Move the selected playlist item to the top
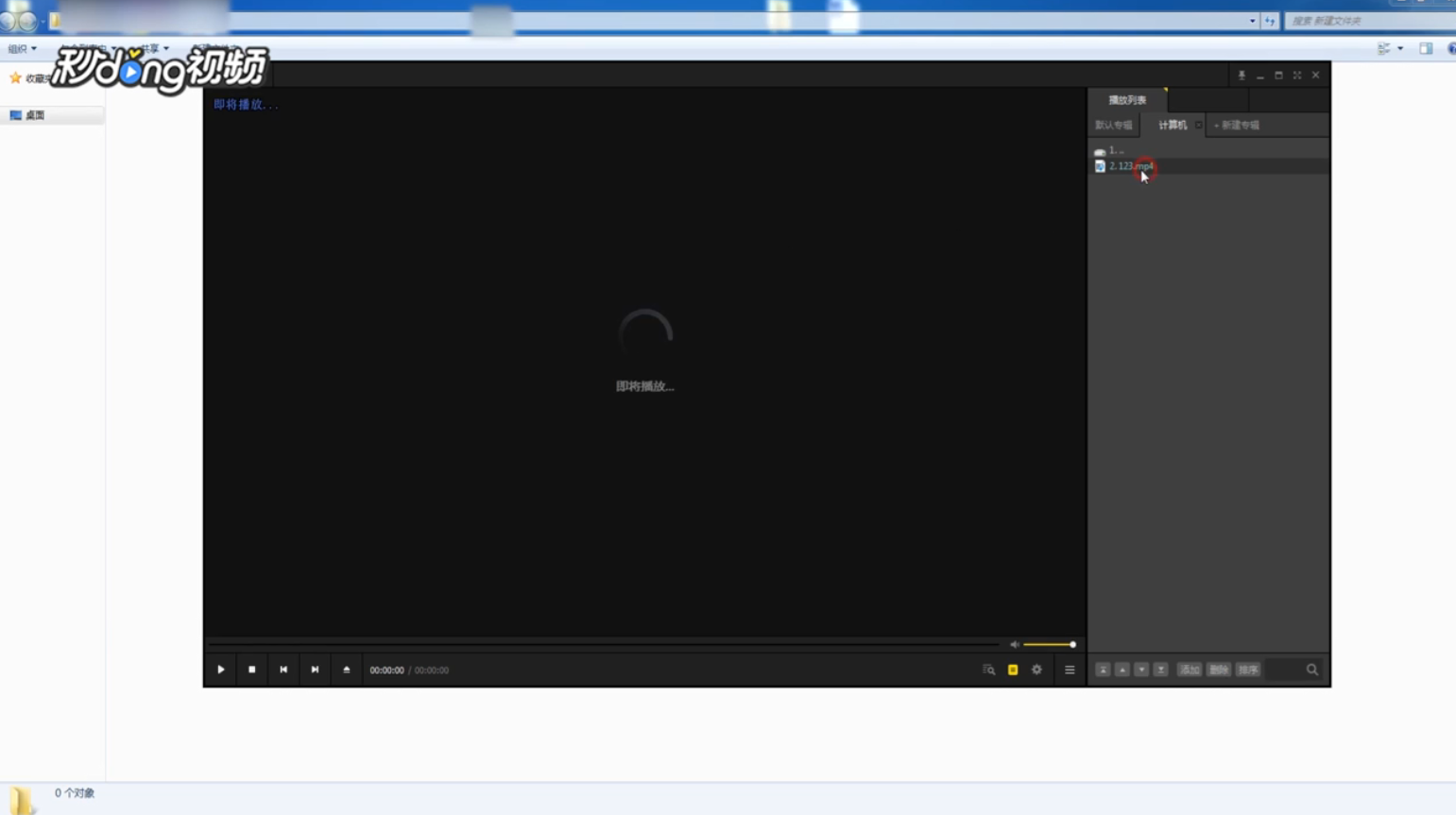This screenshot has width=1456, height=815. pos(1103,670)
